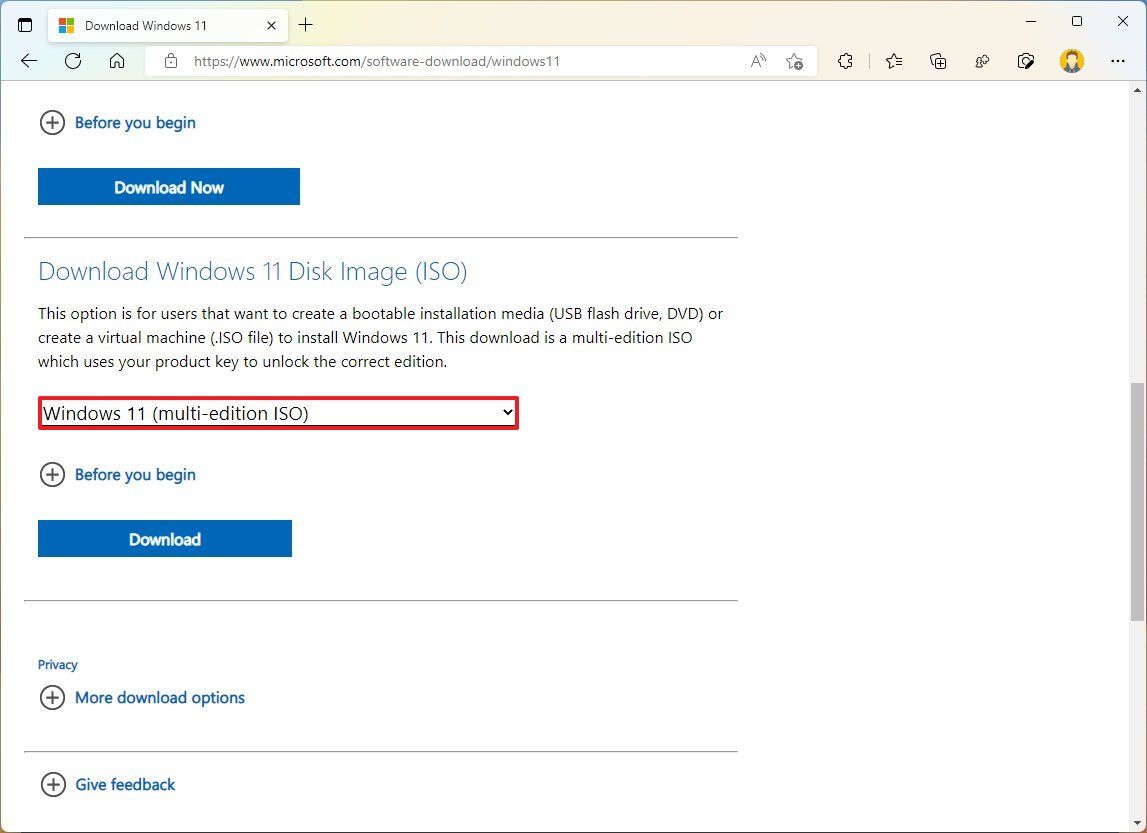Viewport: 1147px width, 833px height.
Task: Open the Privacy link
Action: pos(57,664)
